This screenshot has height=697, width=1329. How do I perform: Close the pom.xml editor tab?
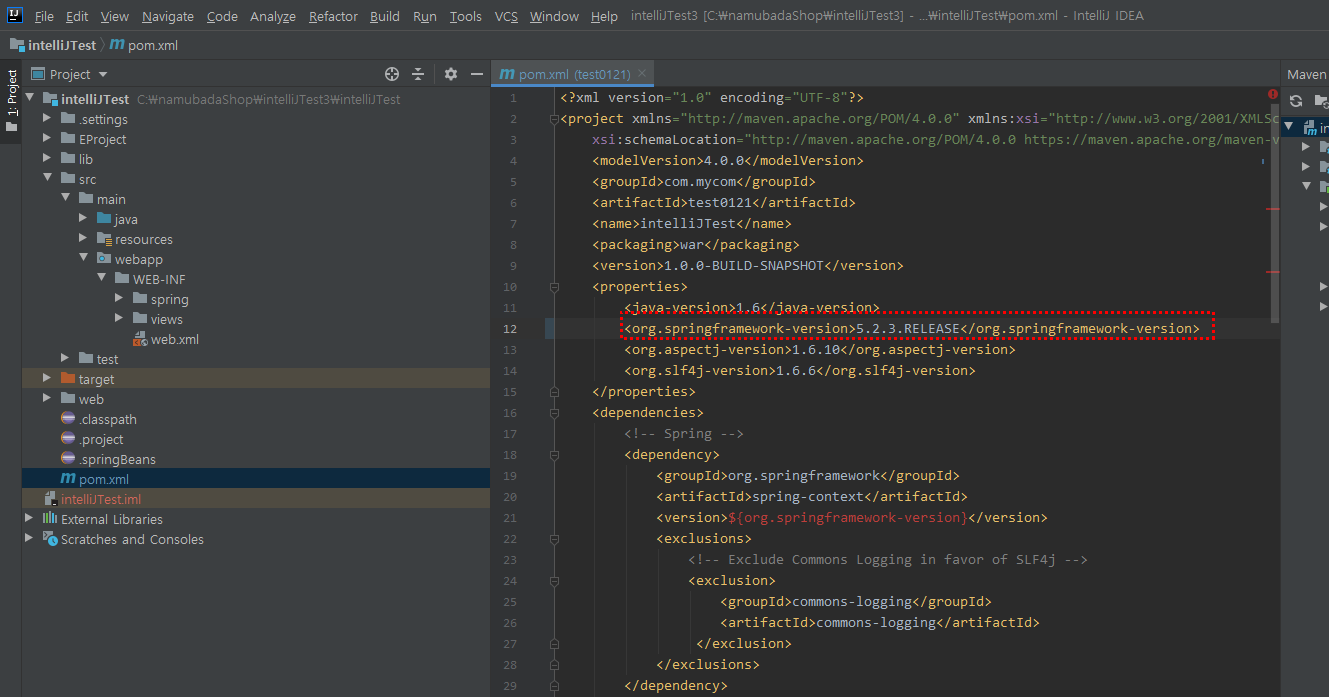point(641,73)
